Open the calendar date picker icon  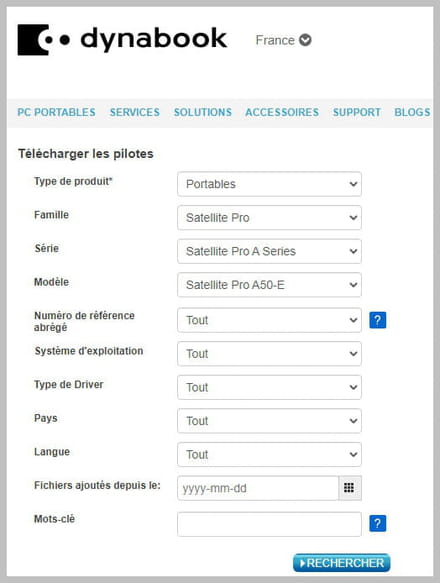[x=349, y=487]
